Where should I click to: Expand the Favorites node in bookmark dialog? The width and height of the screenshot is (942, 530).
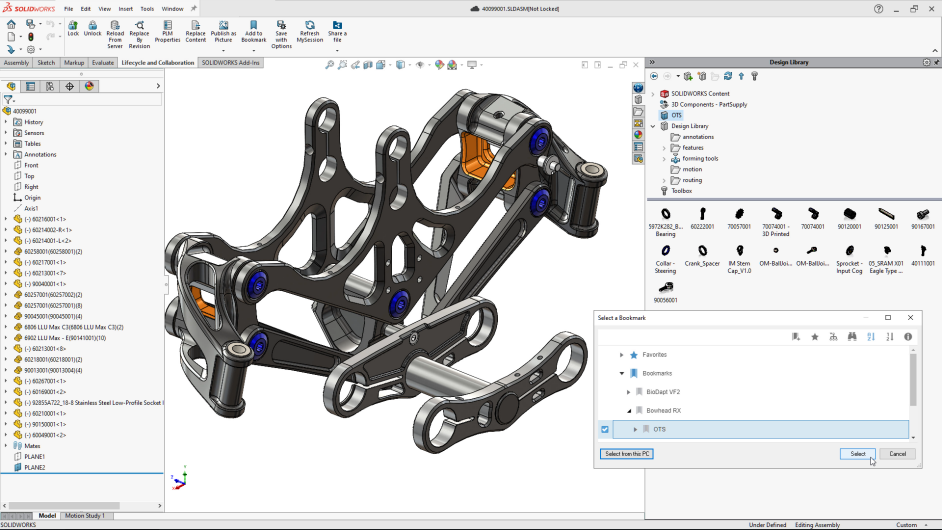pos(621,355)
